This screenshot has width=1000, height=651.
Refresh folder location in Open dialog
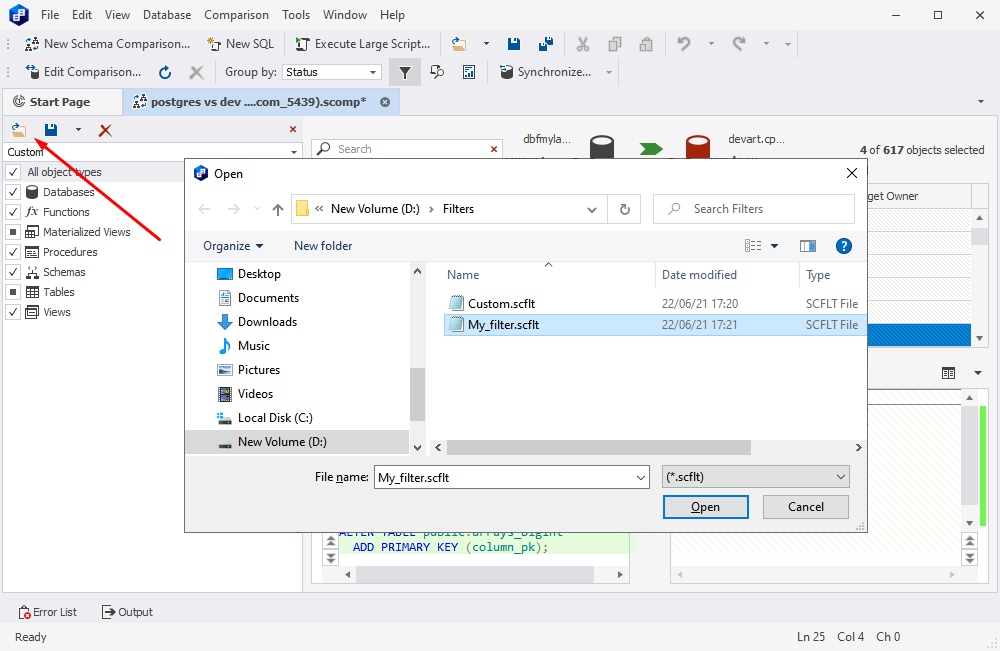625,209
